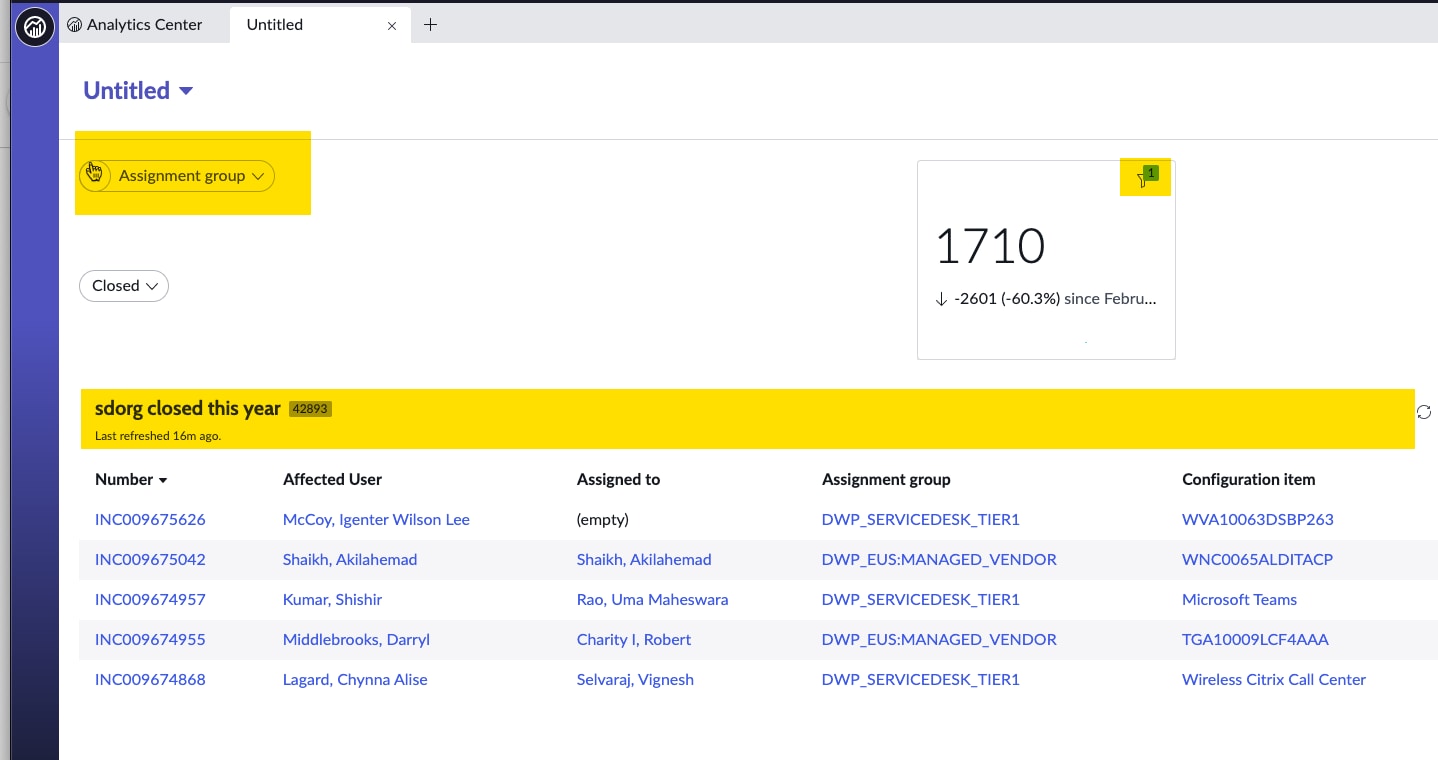This screenshot has width=1438, height=760.
Task: Open the Closed filter dropdown
Action: pos(124,286)
